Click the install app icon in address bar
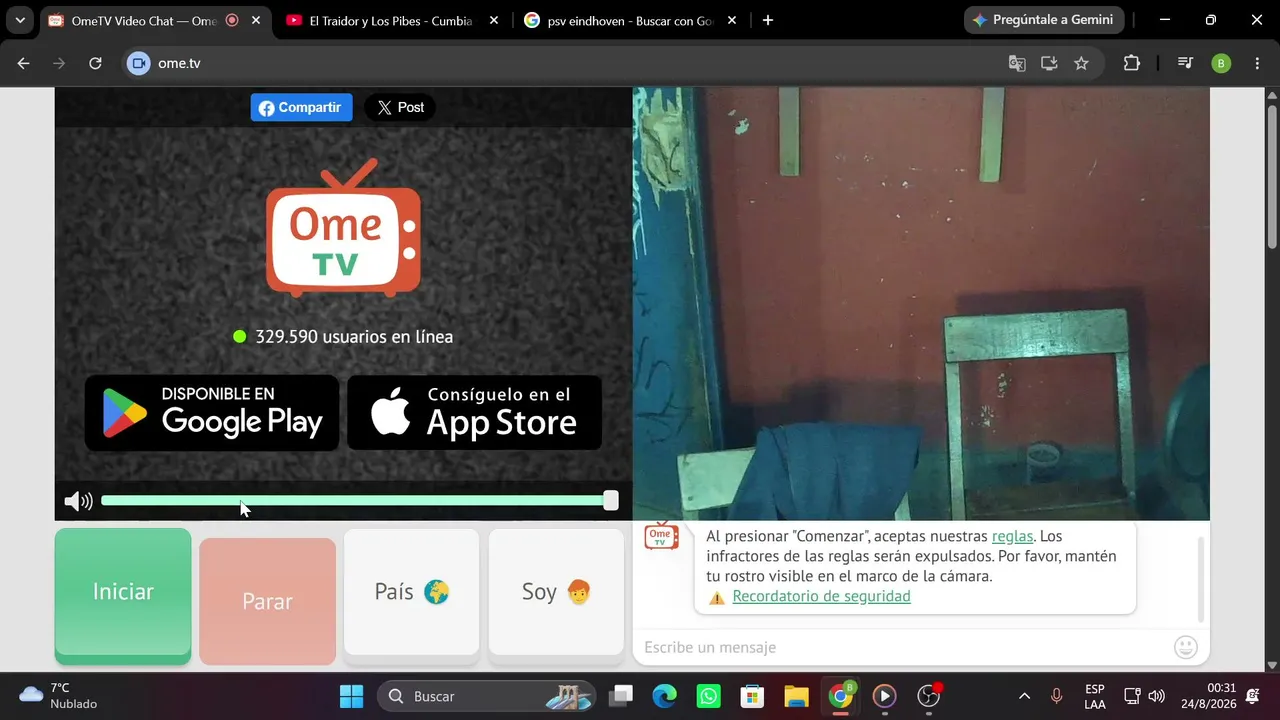The width and height of the screenshot is (1280, 720). click(1049, 63)
